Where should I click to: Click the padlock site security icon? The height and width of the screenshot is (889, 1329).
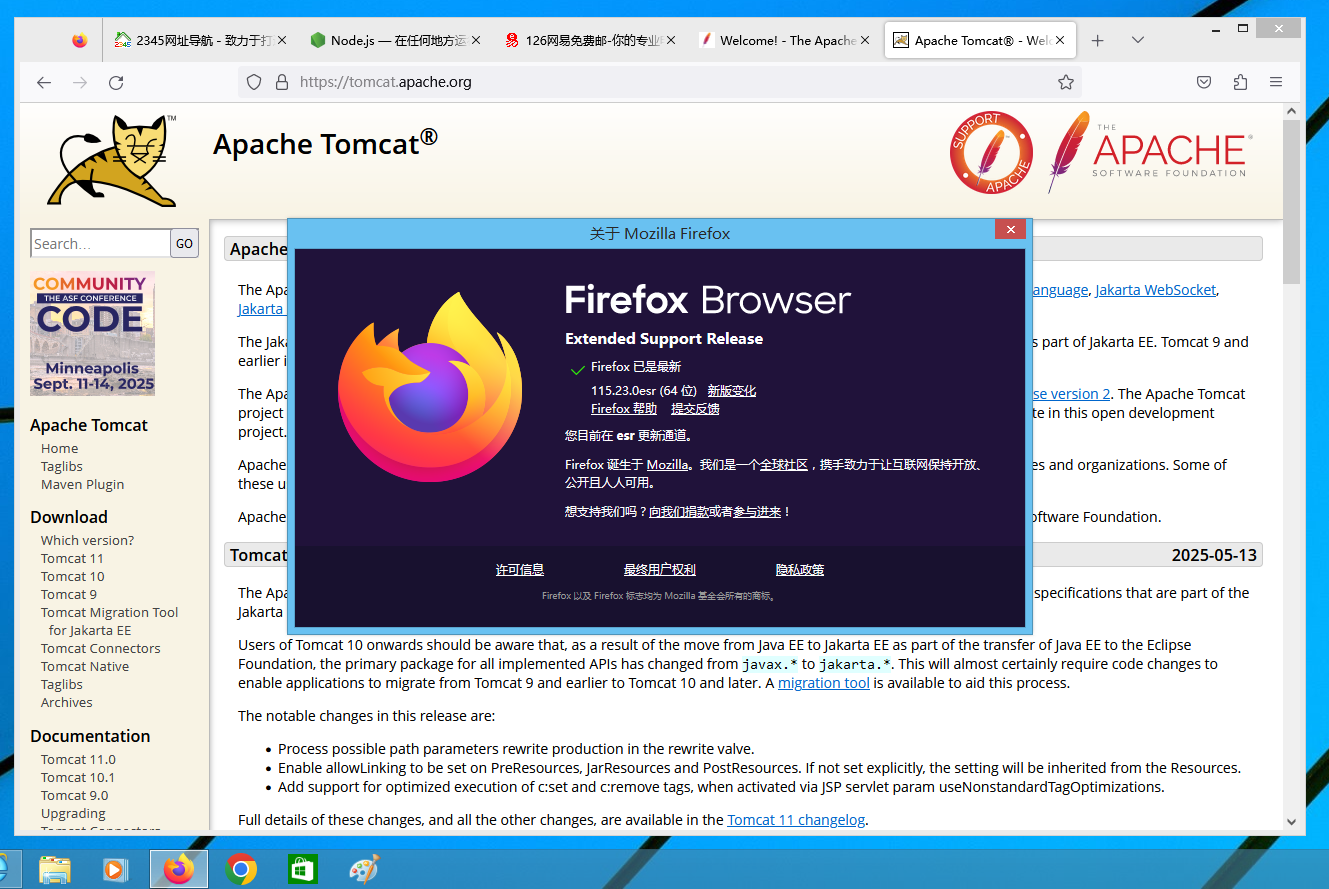[282, 82]
